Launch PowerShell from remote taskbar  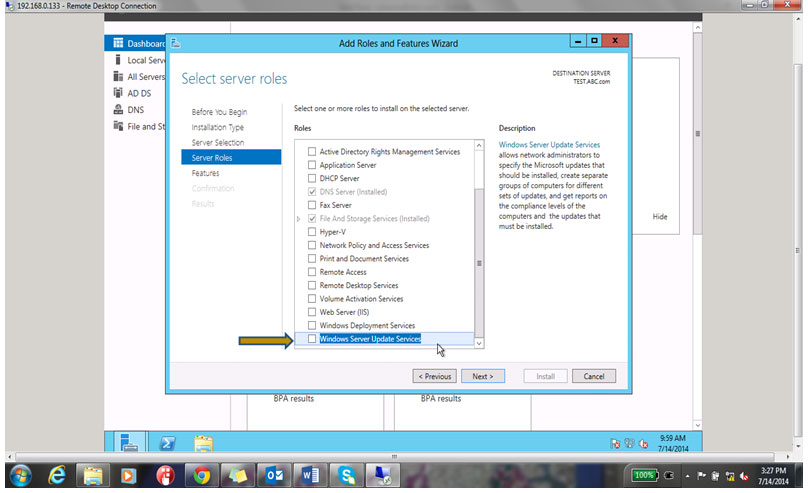pos(167,443)
